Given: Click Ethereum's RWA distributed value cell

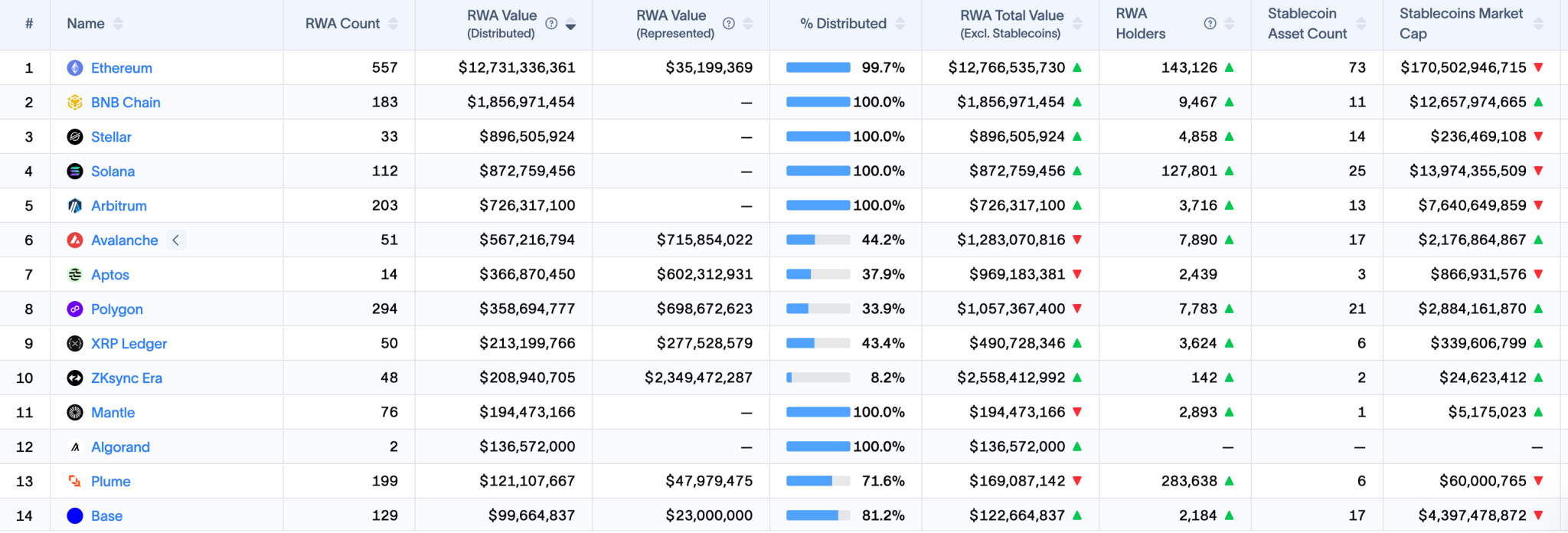Looking at the screenshot, I should pyautogui.click(x=517, y=67).
